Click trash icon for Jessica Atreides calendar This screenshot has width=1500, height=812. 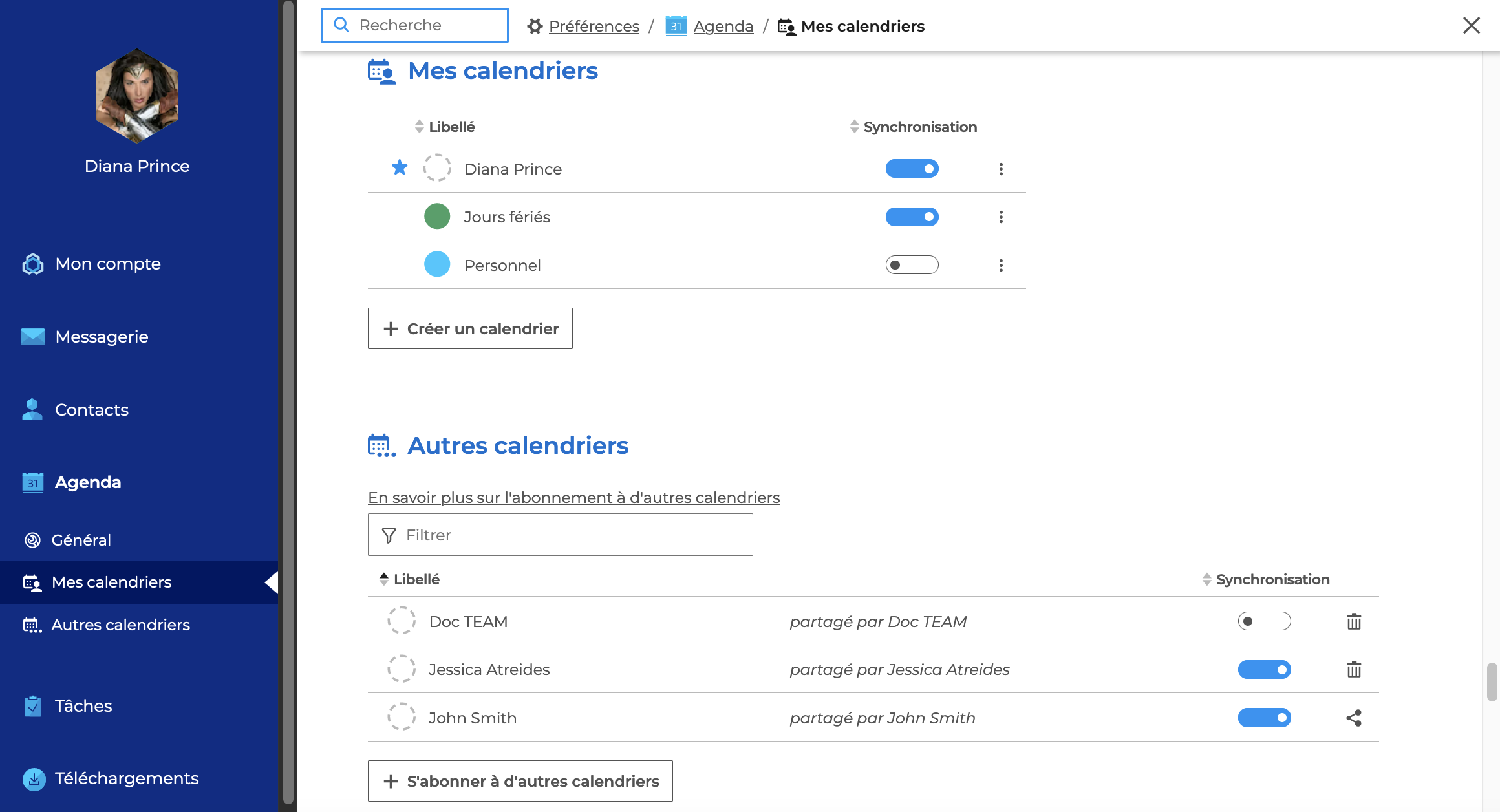[1354, 669]
